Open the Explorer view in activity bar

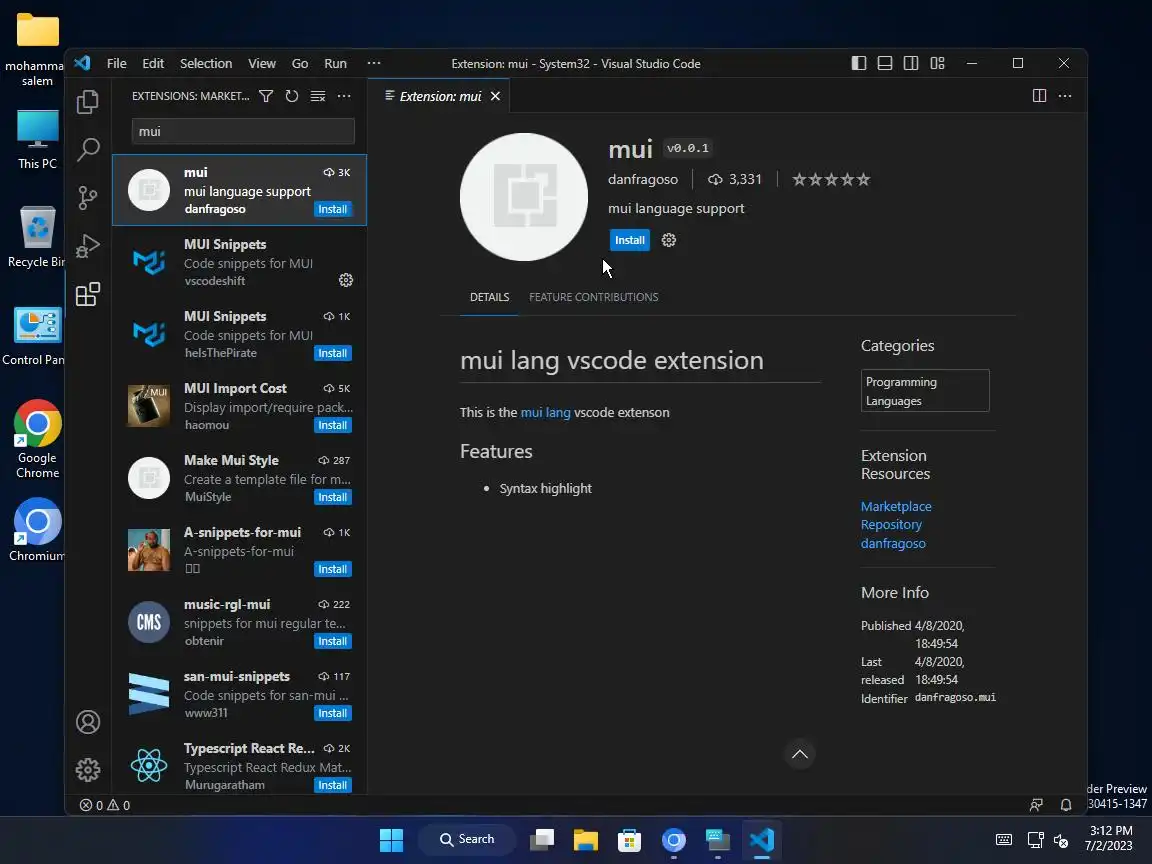pyautogui.click(x=87, y=101)
